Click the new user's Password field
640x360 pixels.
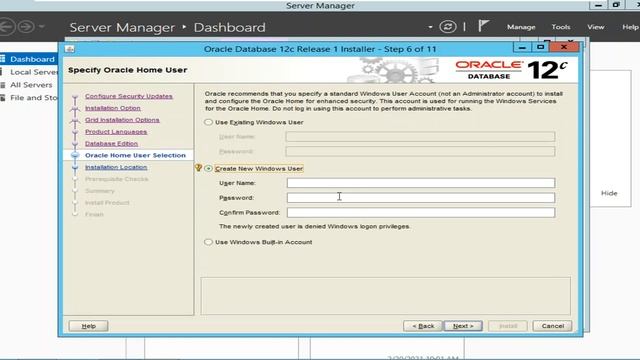[421, 198]
